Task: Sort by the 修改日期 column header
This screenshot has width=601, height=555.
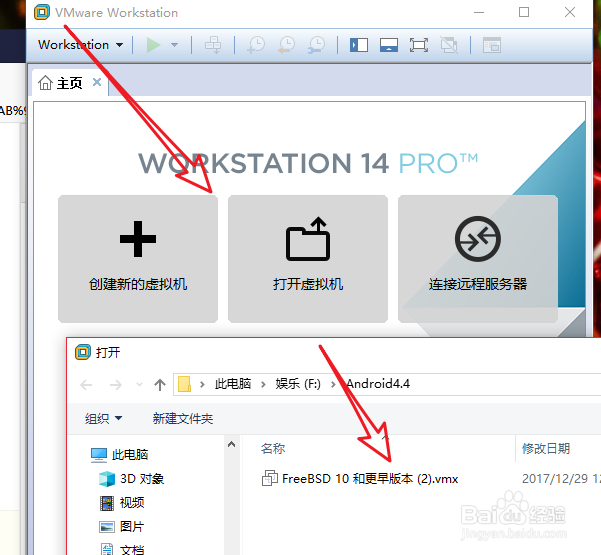Action: (x=546, y=448)
